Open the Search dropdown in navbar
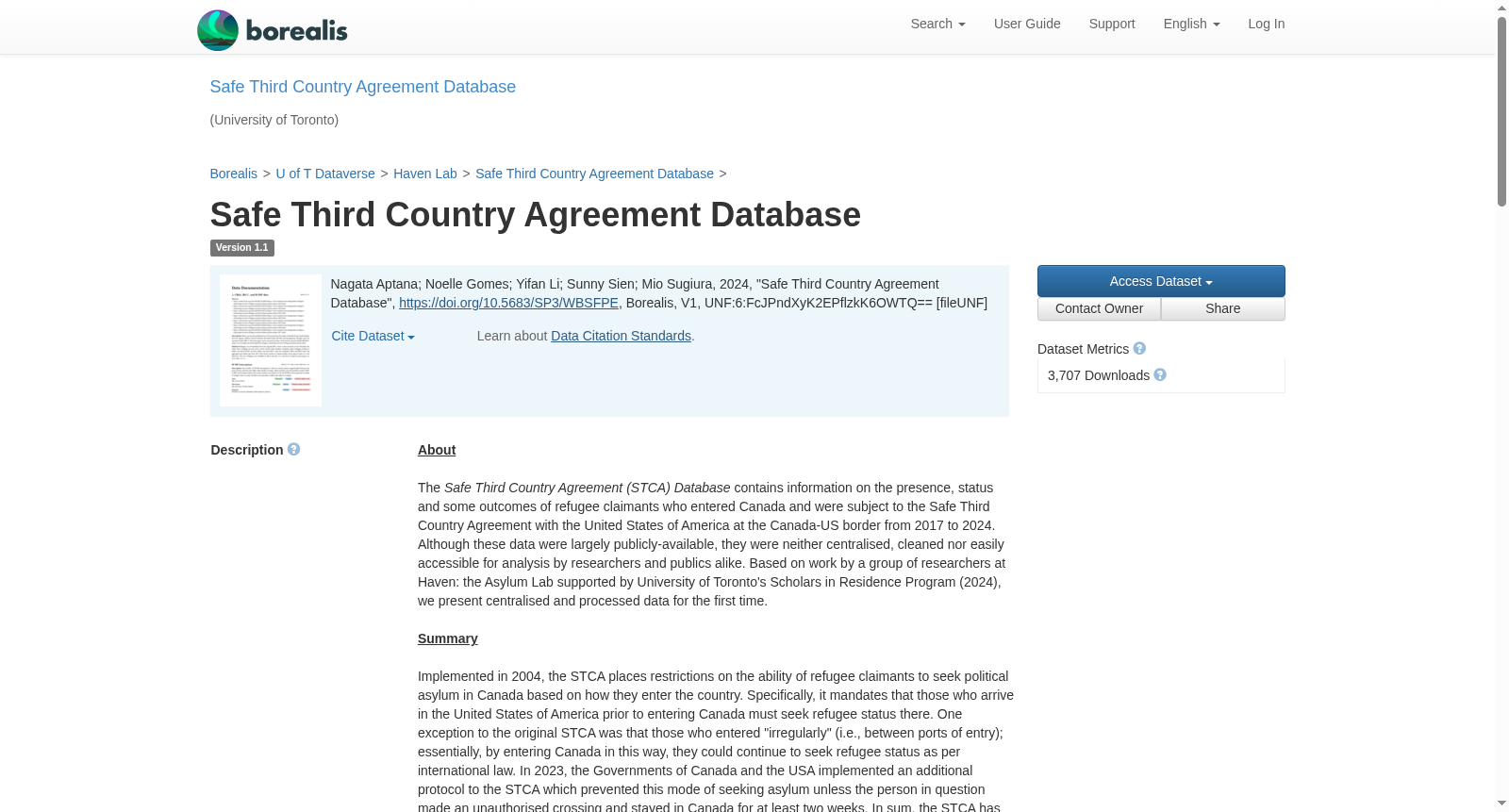The height and width of the screenshot is (812, 1509). 937,24
